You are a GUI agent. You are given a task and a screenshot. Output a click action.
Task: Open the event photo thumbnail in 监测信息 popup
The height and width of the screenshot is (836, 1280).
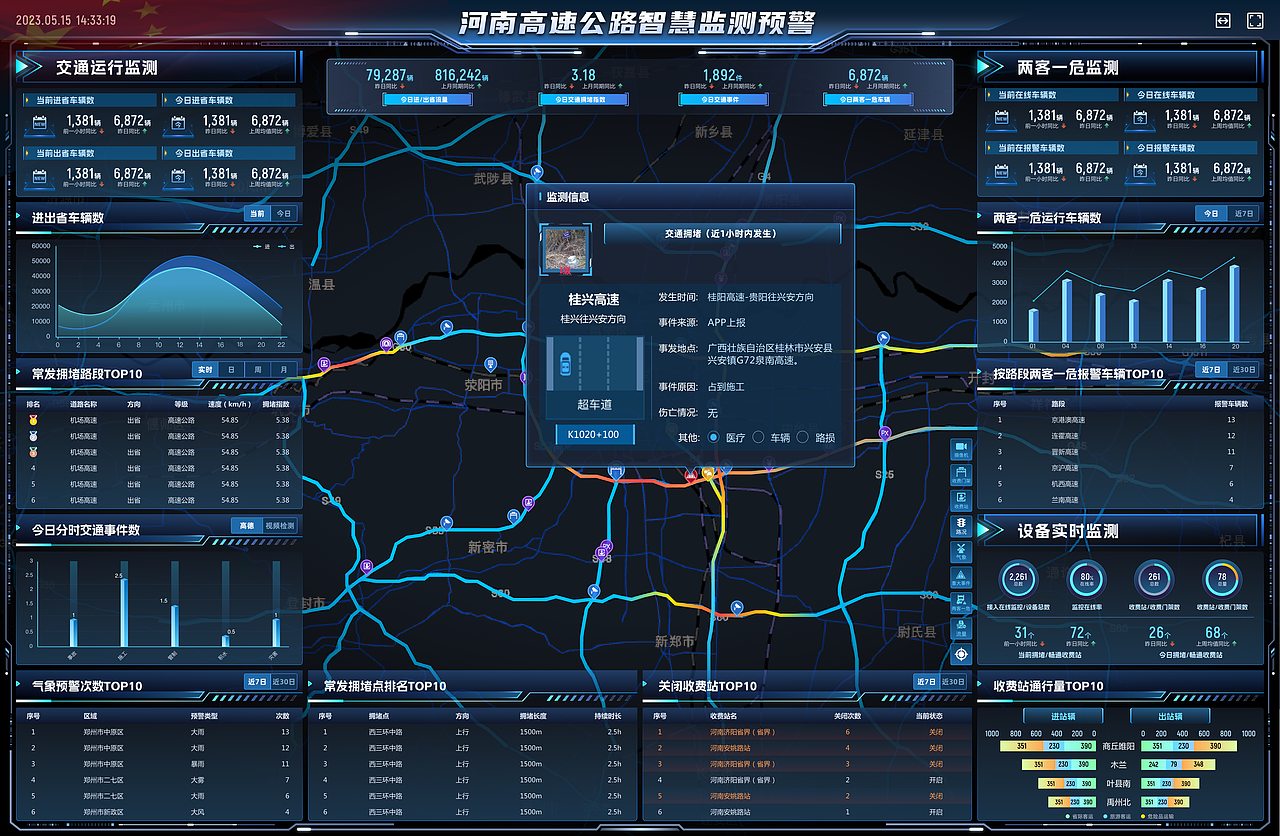coord(566,250)
